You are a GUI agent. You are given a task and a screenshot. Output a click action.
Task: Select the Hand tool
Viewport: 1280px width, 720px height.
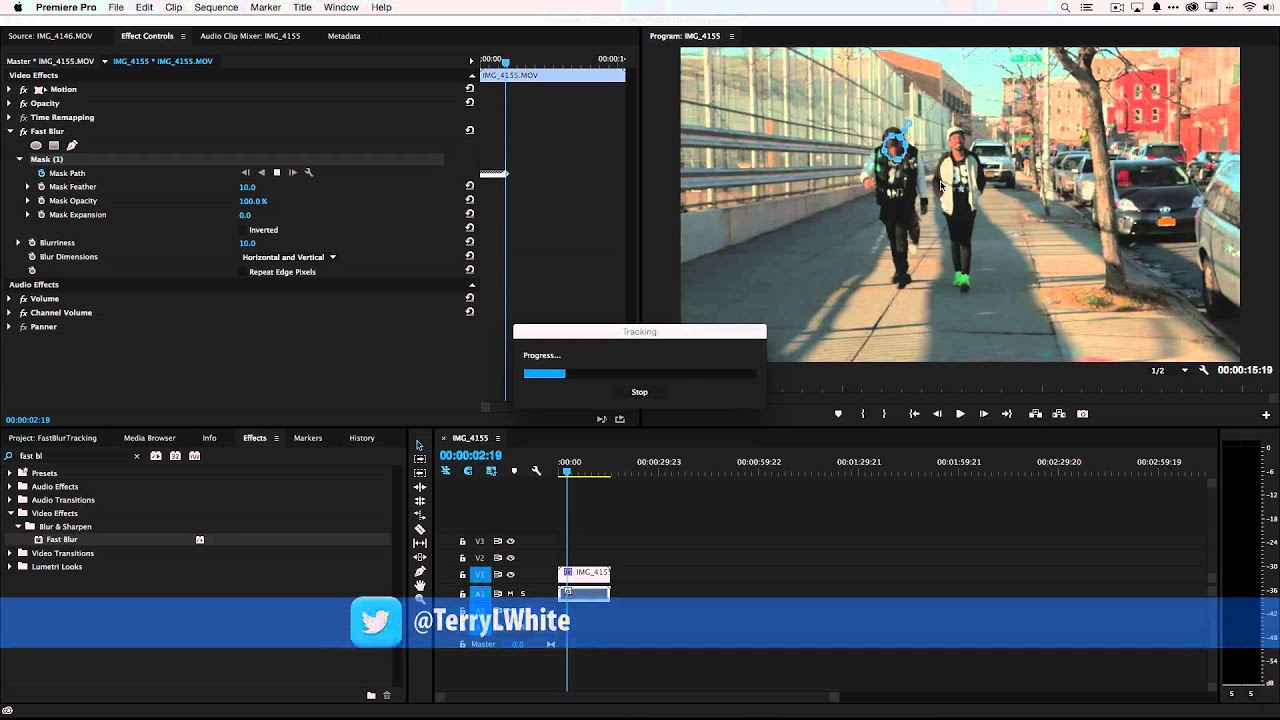point(420,585)
